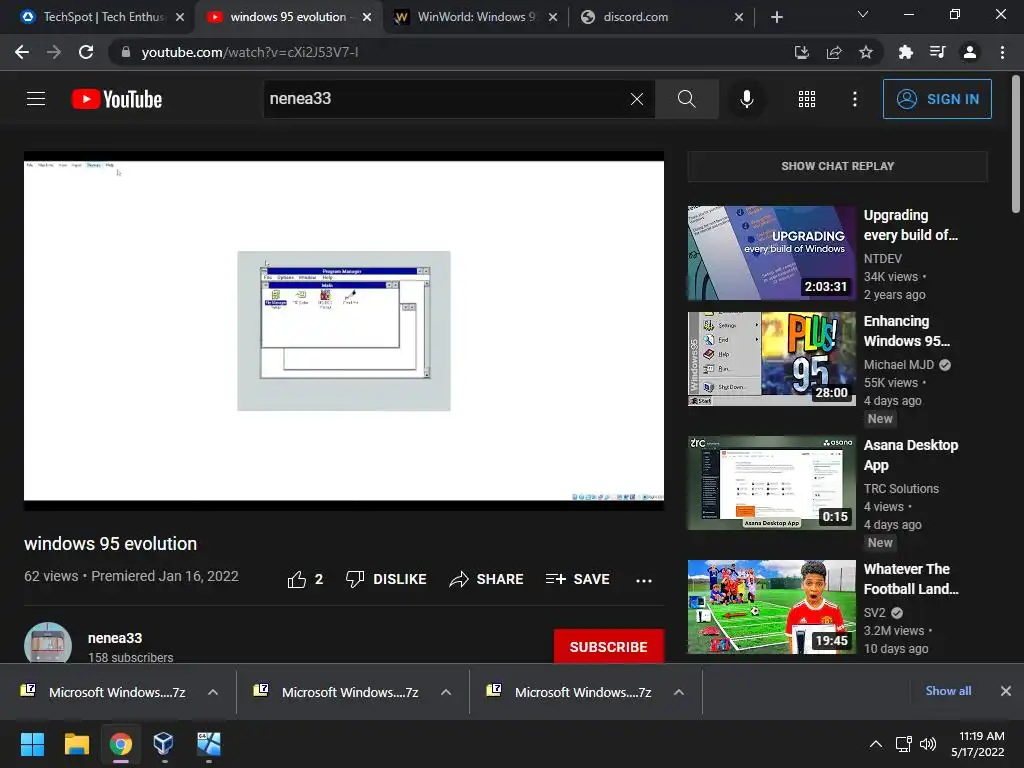This screenshot has width=1024, height=768.
Task: Bookmark this page with the star icon
Action: point(866,52)
